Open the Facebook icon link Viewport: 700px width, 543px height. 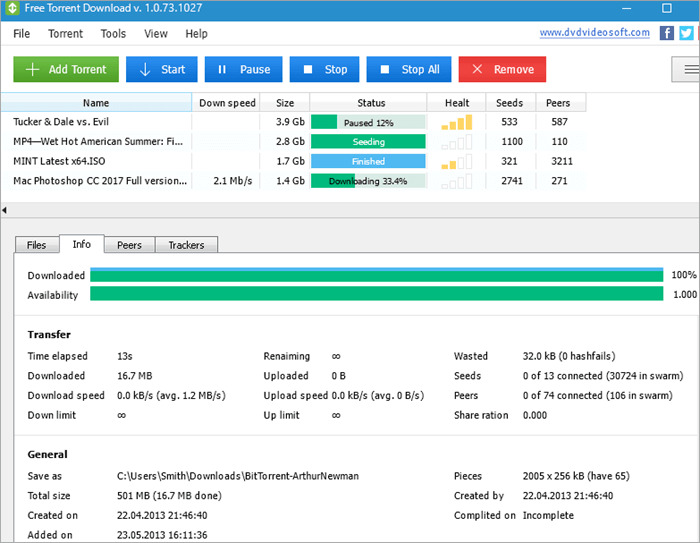coord(667,33)
